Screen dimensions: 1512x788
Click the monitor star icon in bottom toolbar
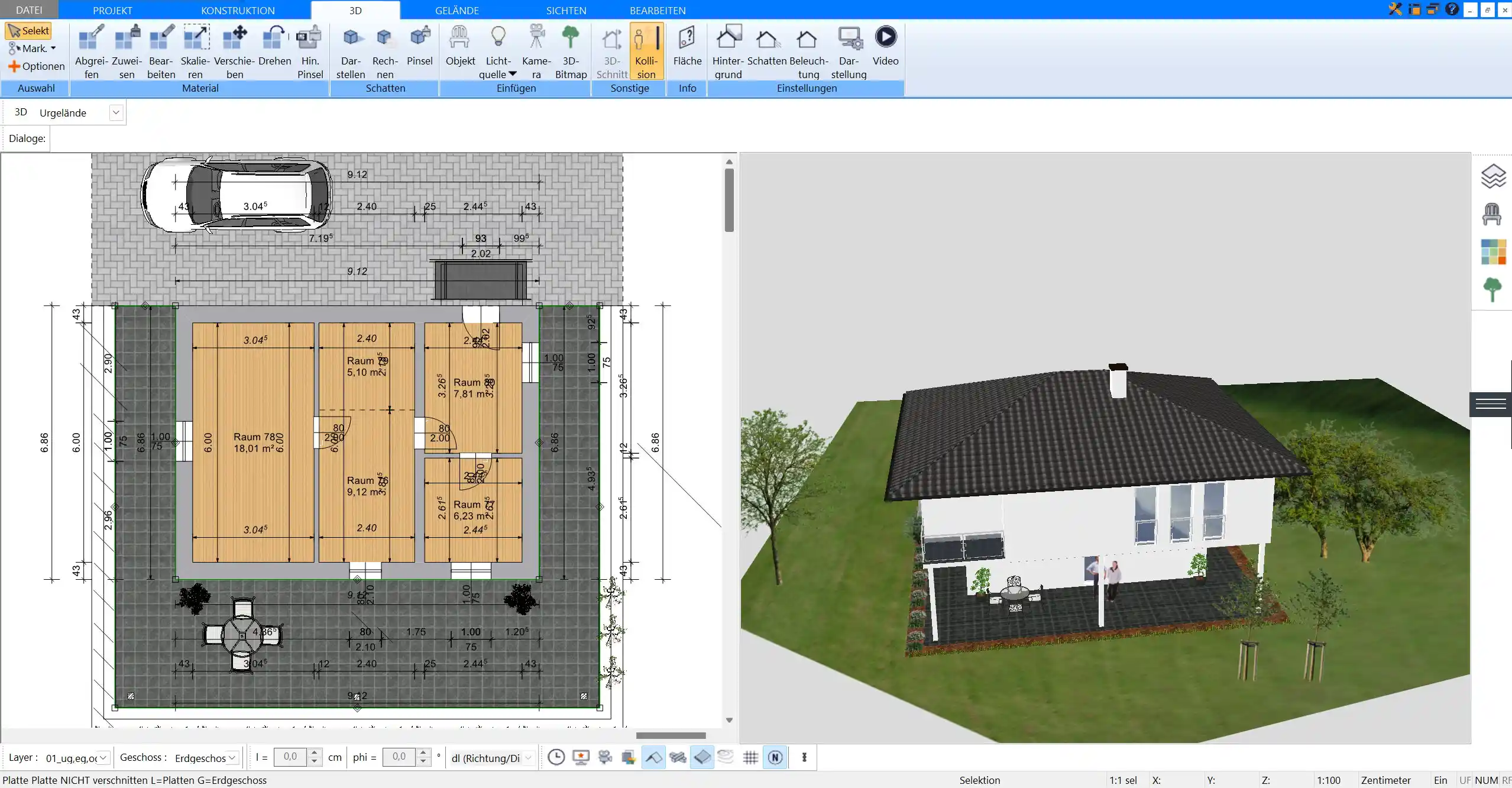point(581,757)
